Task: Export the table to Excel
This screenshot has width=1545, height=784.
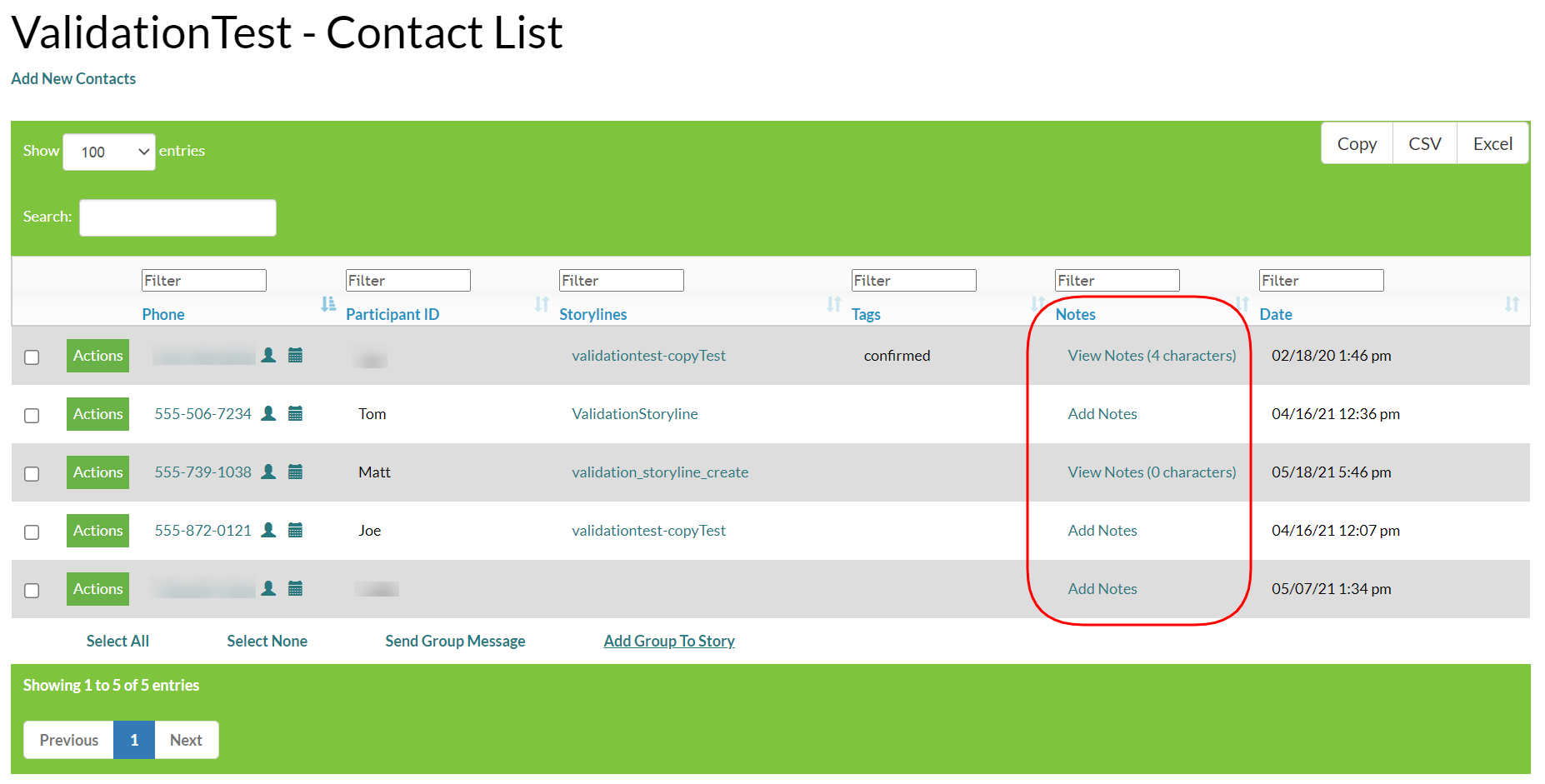Action: pos(1492,142)
